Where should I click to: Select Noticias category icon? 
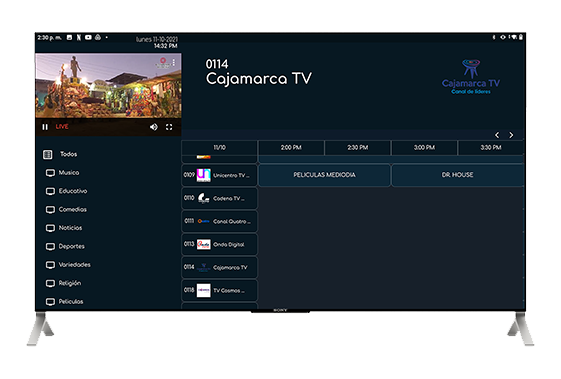(x=50, y=228)
